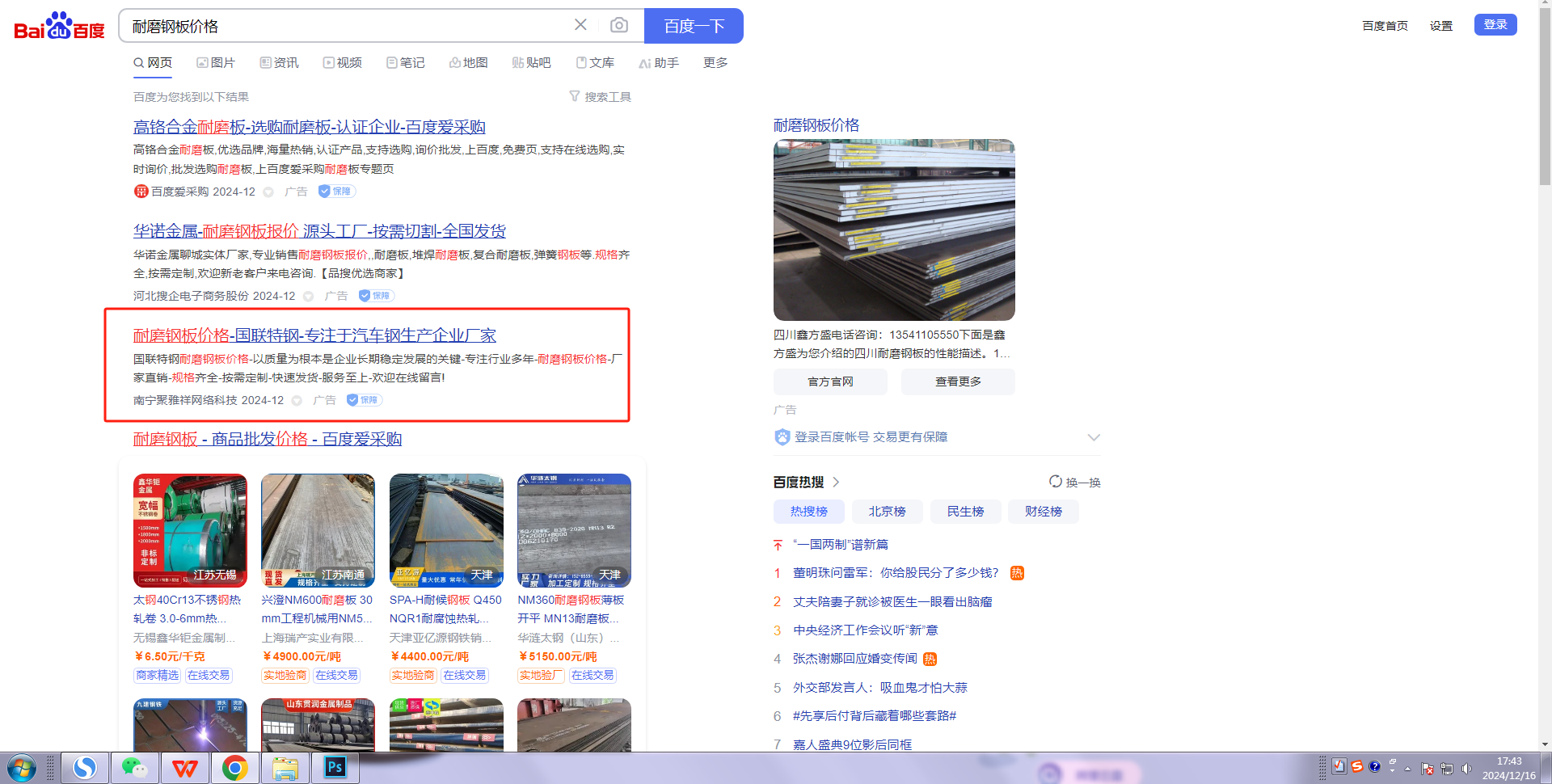Screen dimensions: 1552x784
Task: Click the red 百度爱采购 source icon
Action: (x=141, y=192)
